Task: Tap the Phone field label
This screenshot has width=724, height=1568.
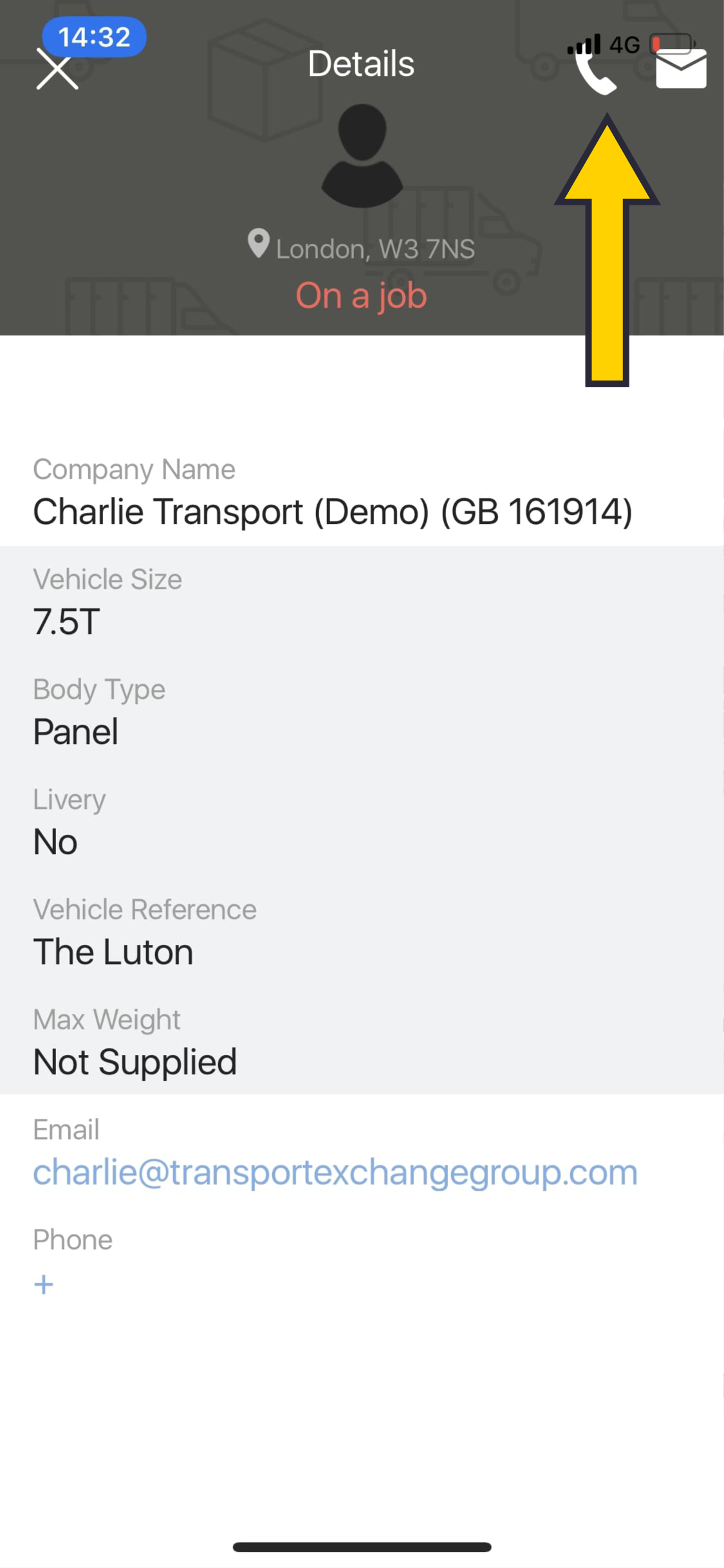Action: [73, 1240]
